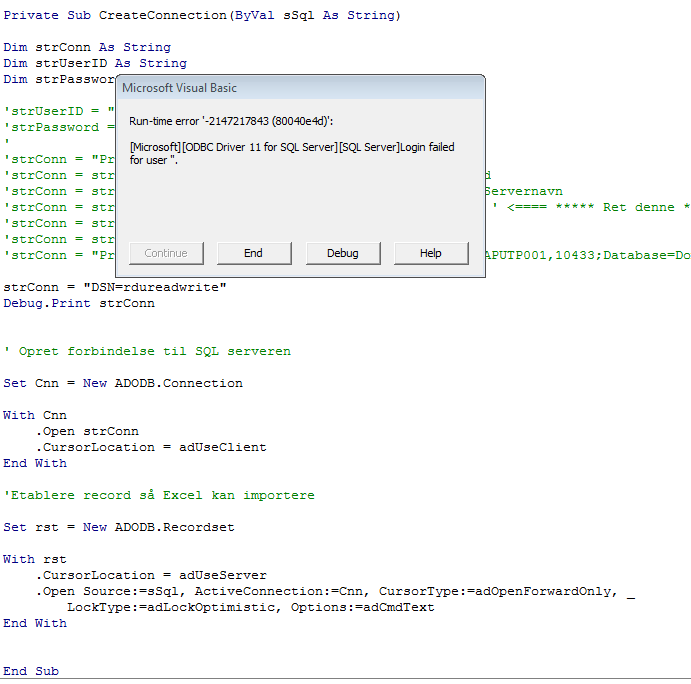Click the .CursorLocation = adUseClient line
This screenshot has width=691, height=684.
[x=152, y=447]
